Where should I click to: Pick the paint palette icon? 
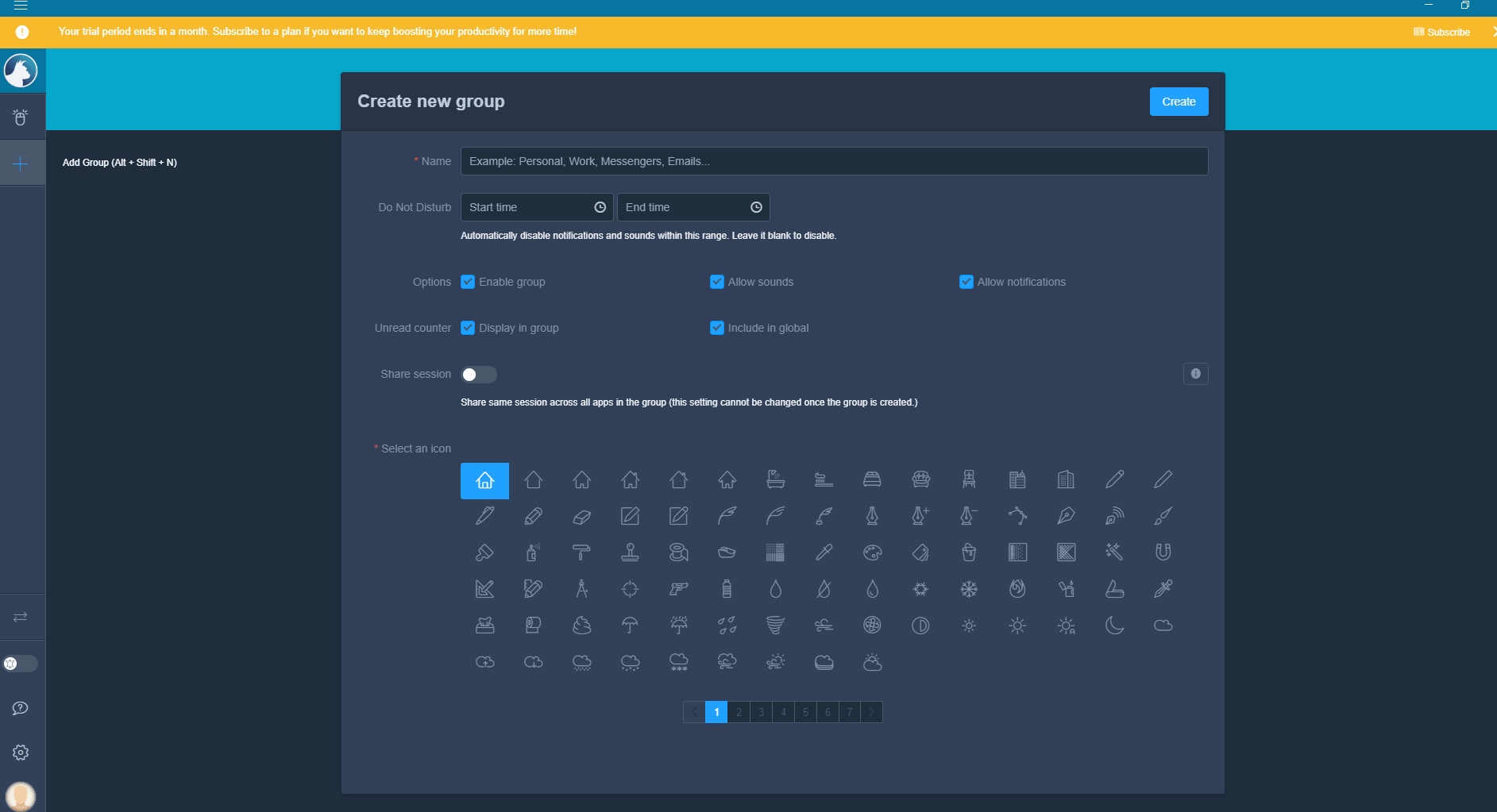click(x=872, y=552)
